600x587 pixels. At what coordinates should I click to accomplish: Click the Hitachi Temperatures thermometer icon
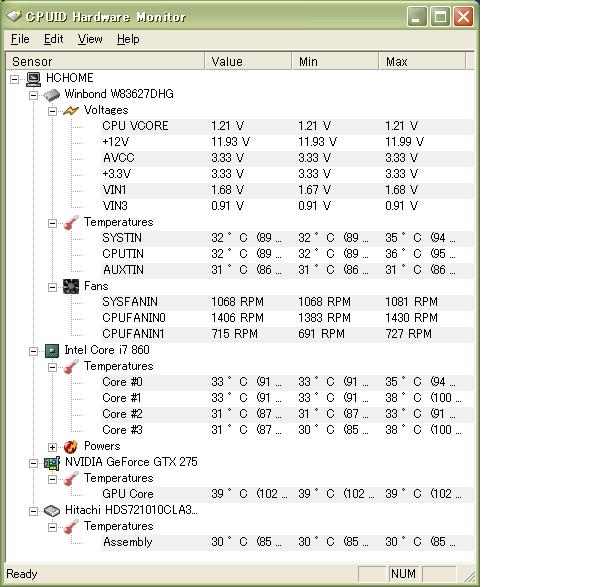71,527
